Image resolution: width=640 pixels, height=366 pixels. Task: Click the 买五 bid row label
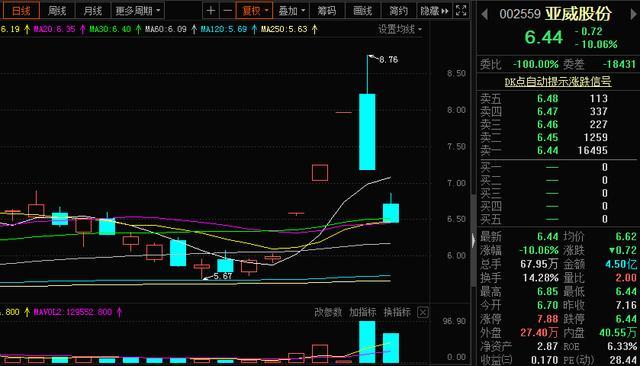pos(491,219)
